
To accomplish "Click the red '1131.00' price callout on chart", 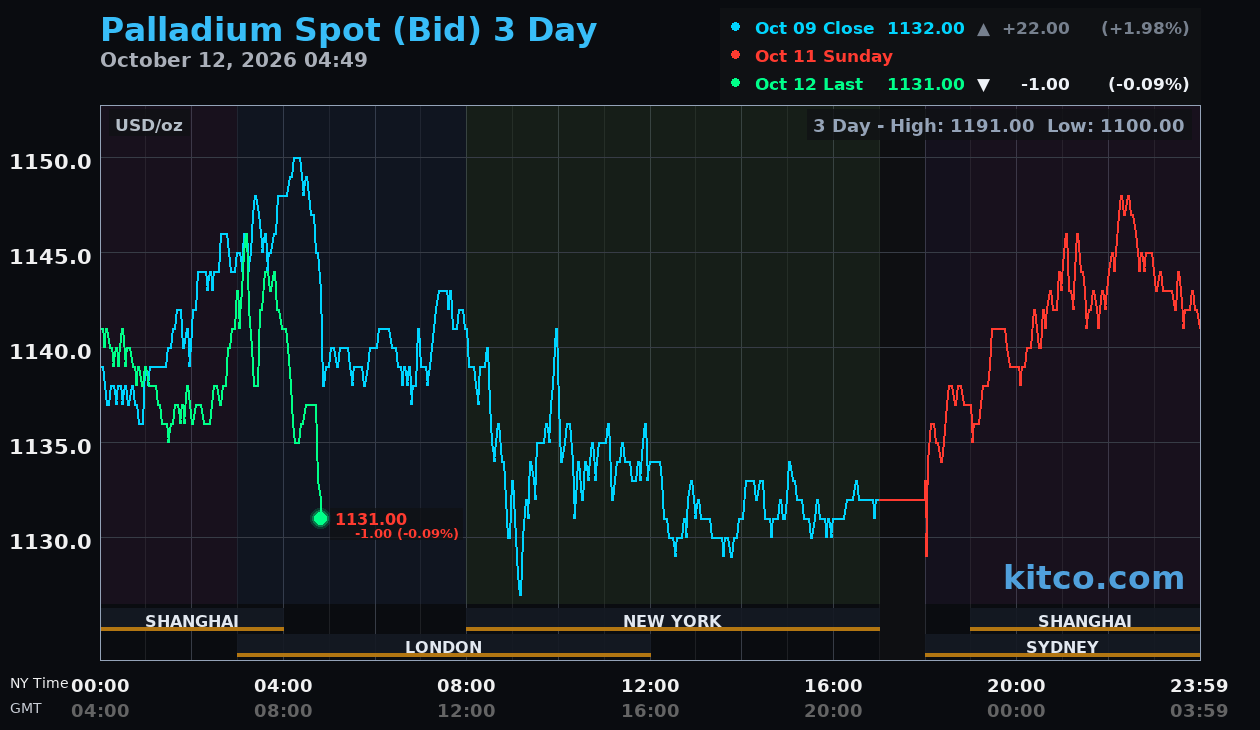I will [371, 519].
